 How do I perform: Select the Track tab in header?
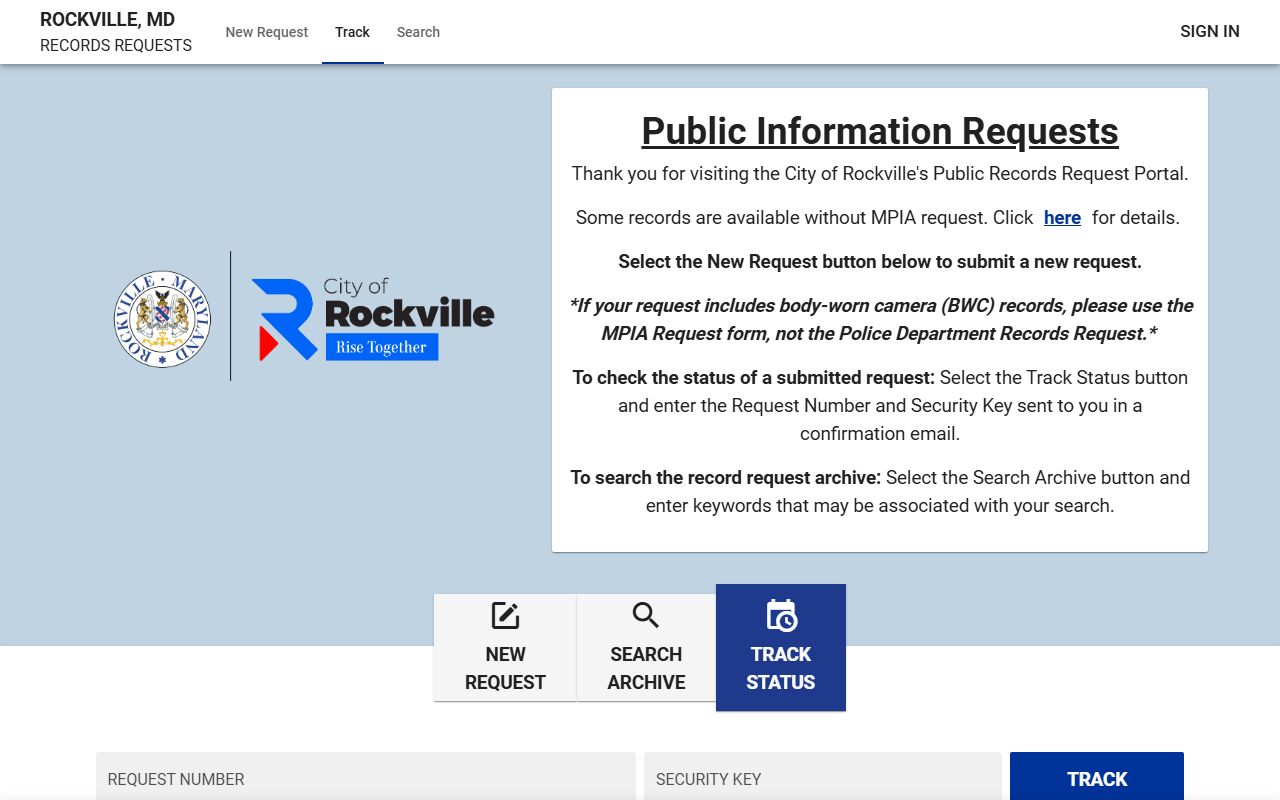click(353, 32)
